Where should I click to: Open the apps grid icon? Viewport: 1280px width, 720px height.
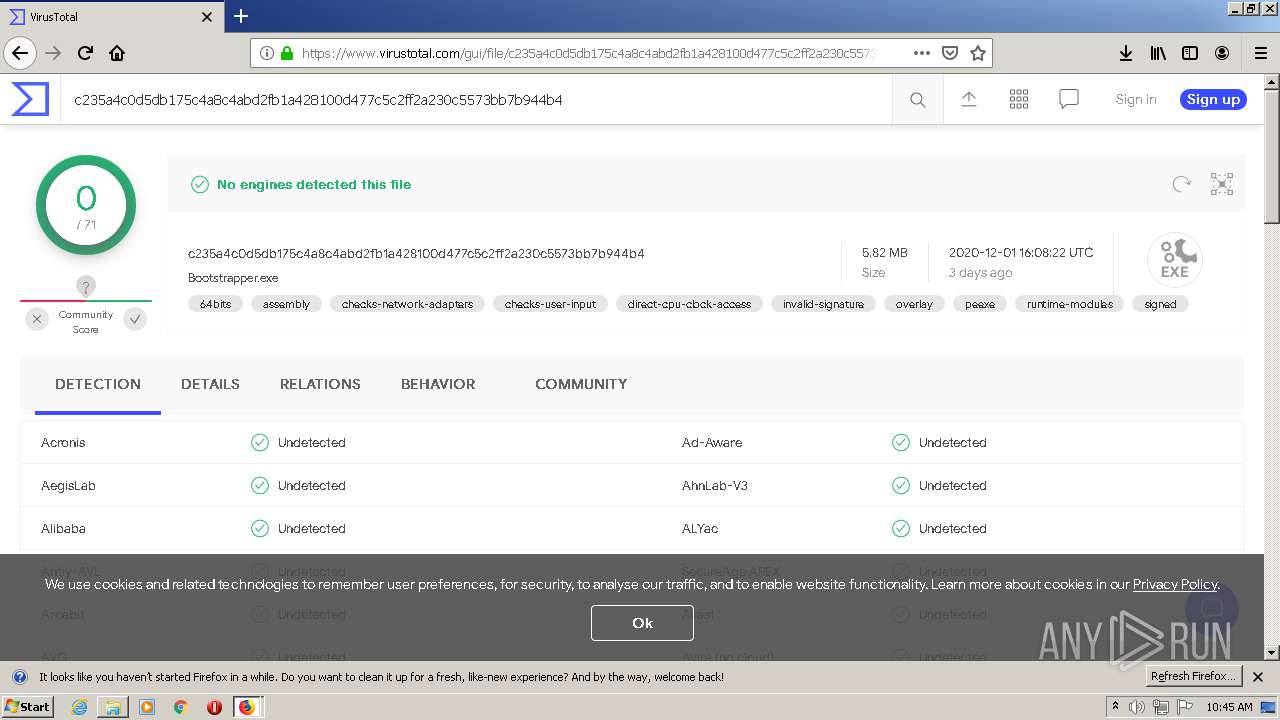1019,99
